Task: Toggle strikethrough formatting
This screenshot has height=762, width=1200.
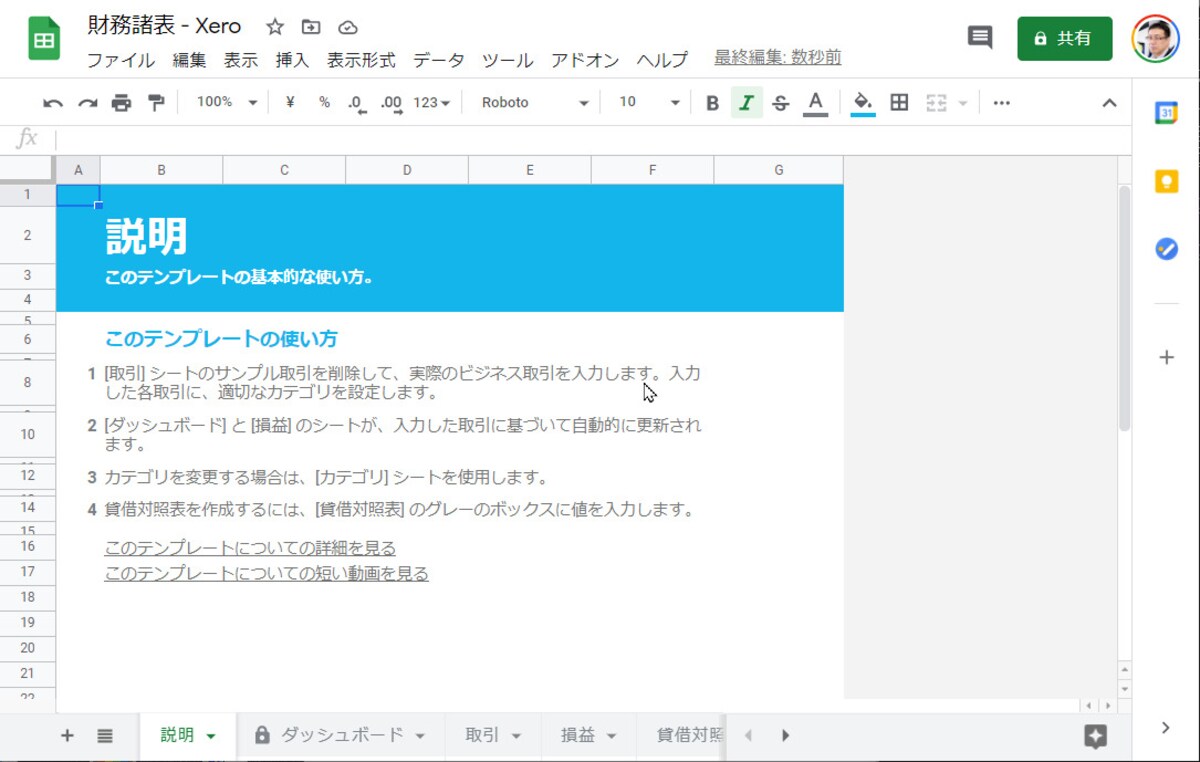Action: click(x=781, y=102)
